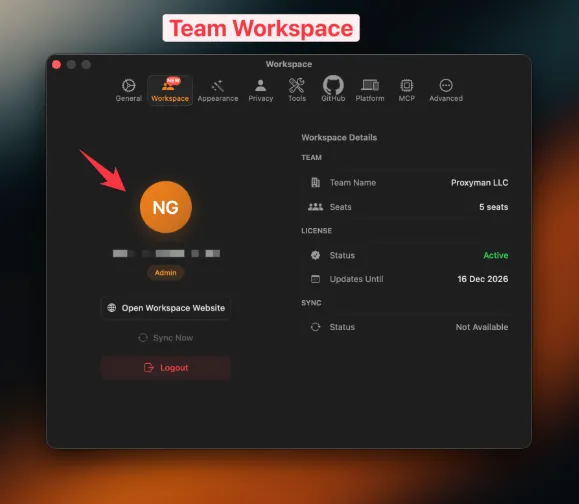Open the General preferences tab
579x504 pixels.
click(129, 90)
